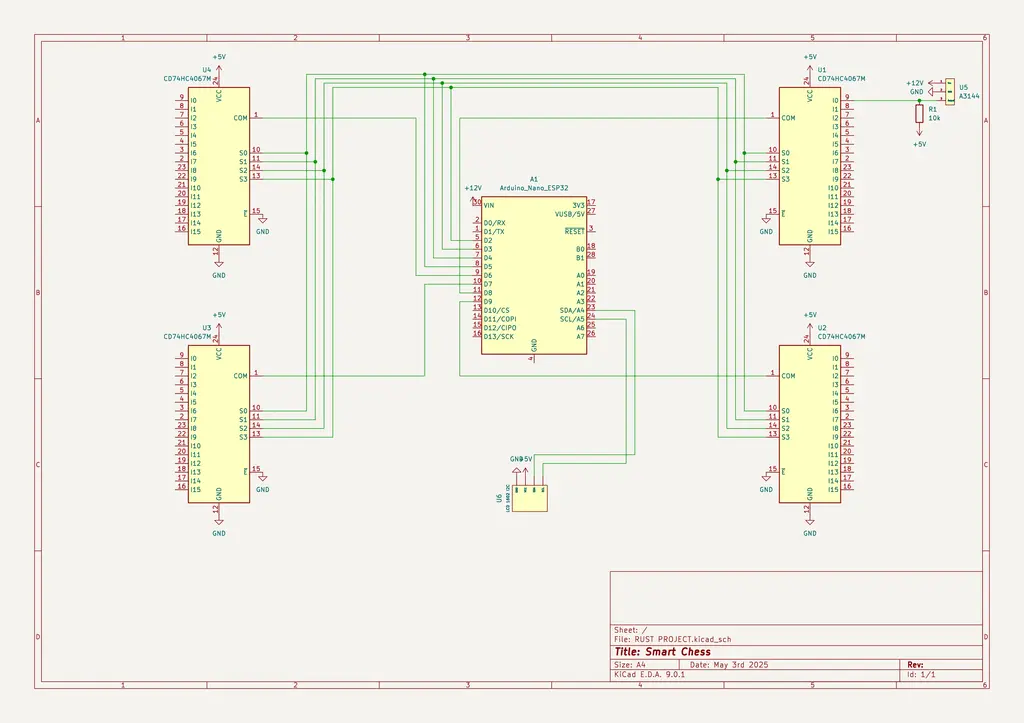This screenshot has height=723, width=1024.
Task: Select the U2 CD74HC4067M multiplexer symbol
Action: (810, 424)
